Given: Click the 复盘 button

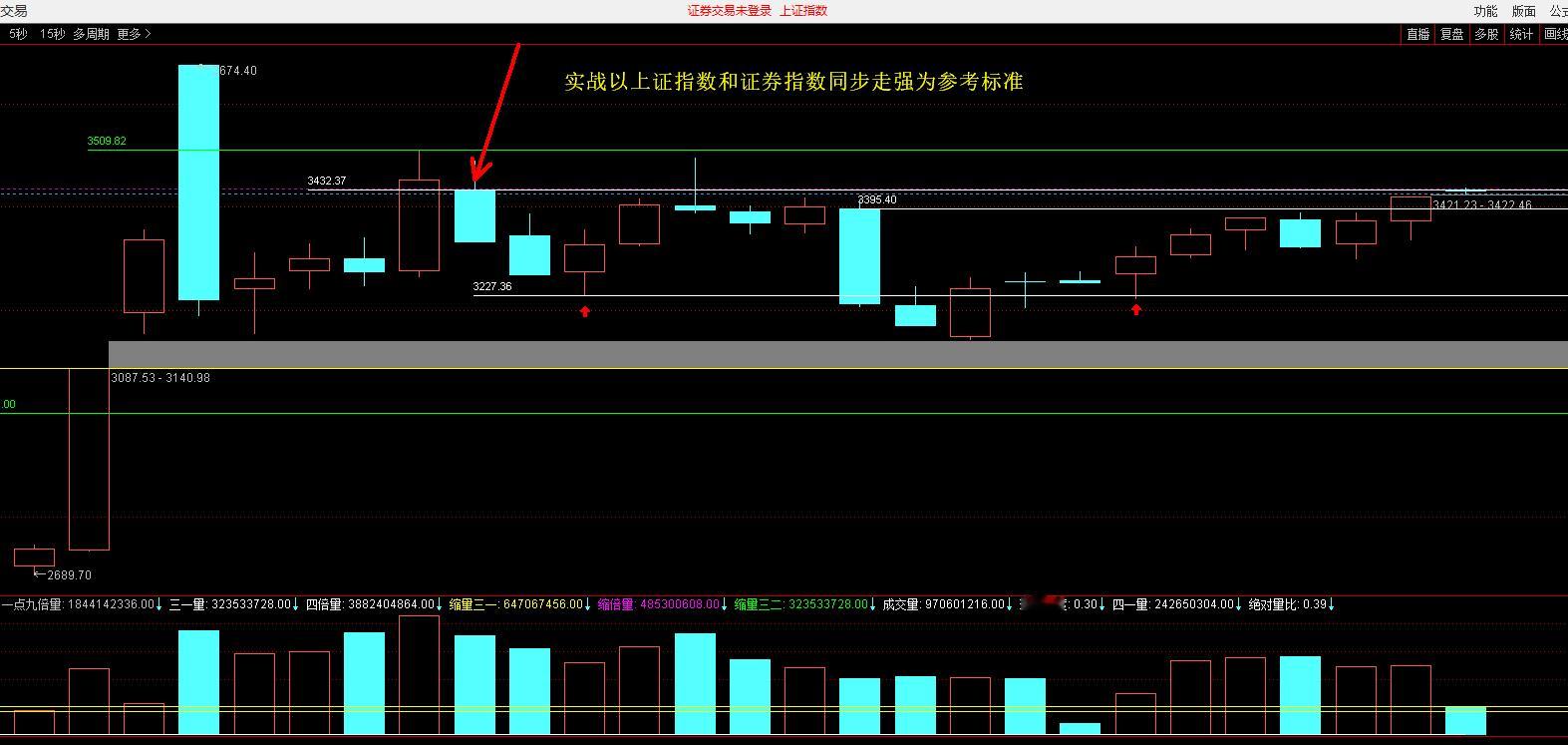Looking at the screenshot, I should click(1451, 34).
